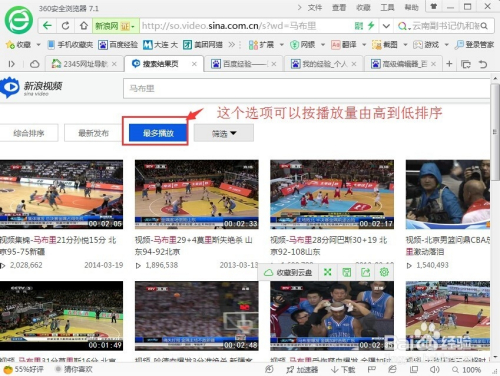Switch to the 我的经验_个人 tab
Screen dimensions: 500x376
tap(324, 64)
